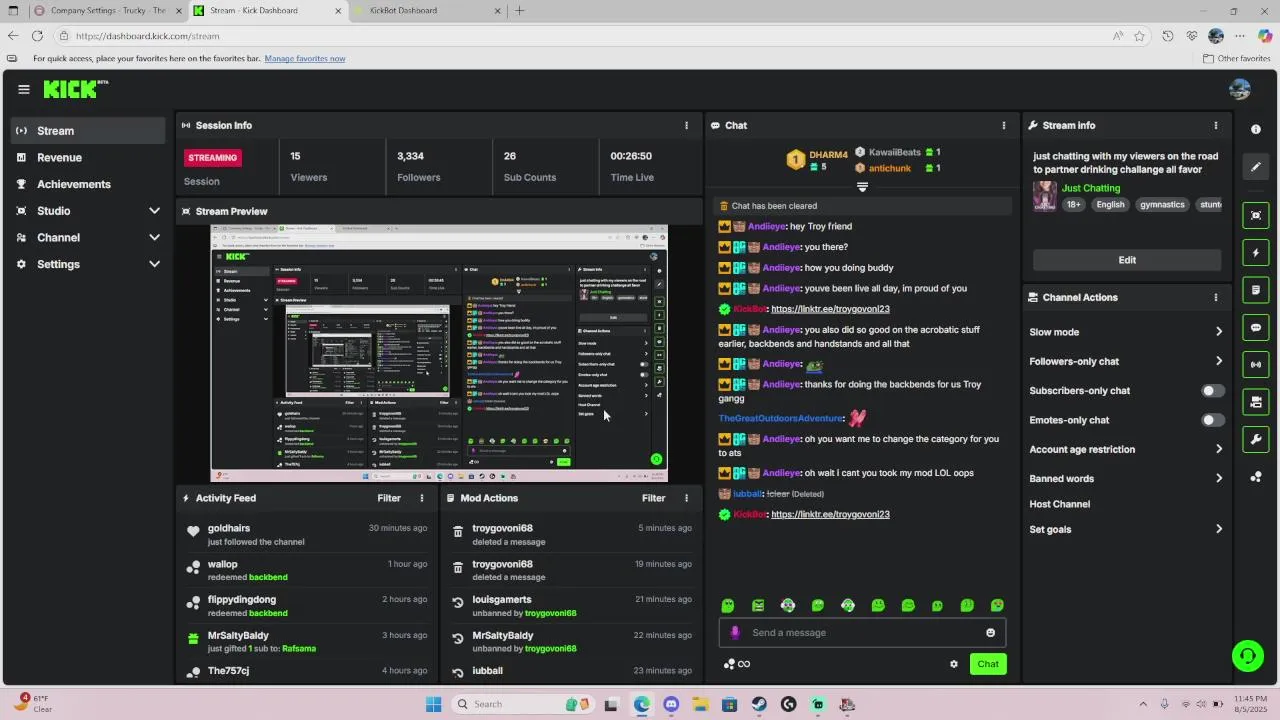Open Chat panel three-dot menu
The width and height of the screenshot is (1280, 720).
click(x=1004, y=126)
